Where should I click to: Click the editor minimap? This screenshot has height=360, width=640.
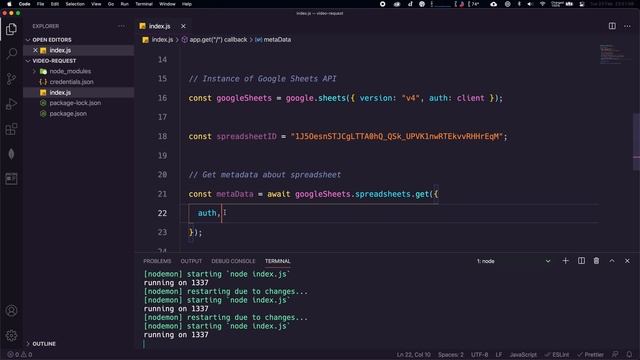pos(612,54)
